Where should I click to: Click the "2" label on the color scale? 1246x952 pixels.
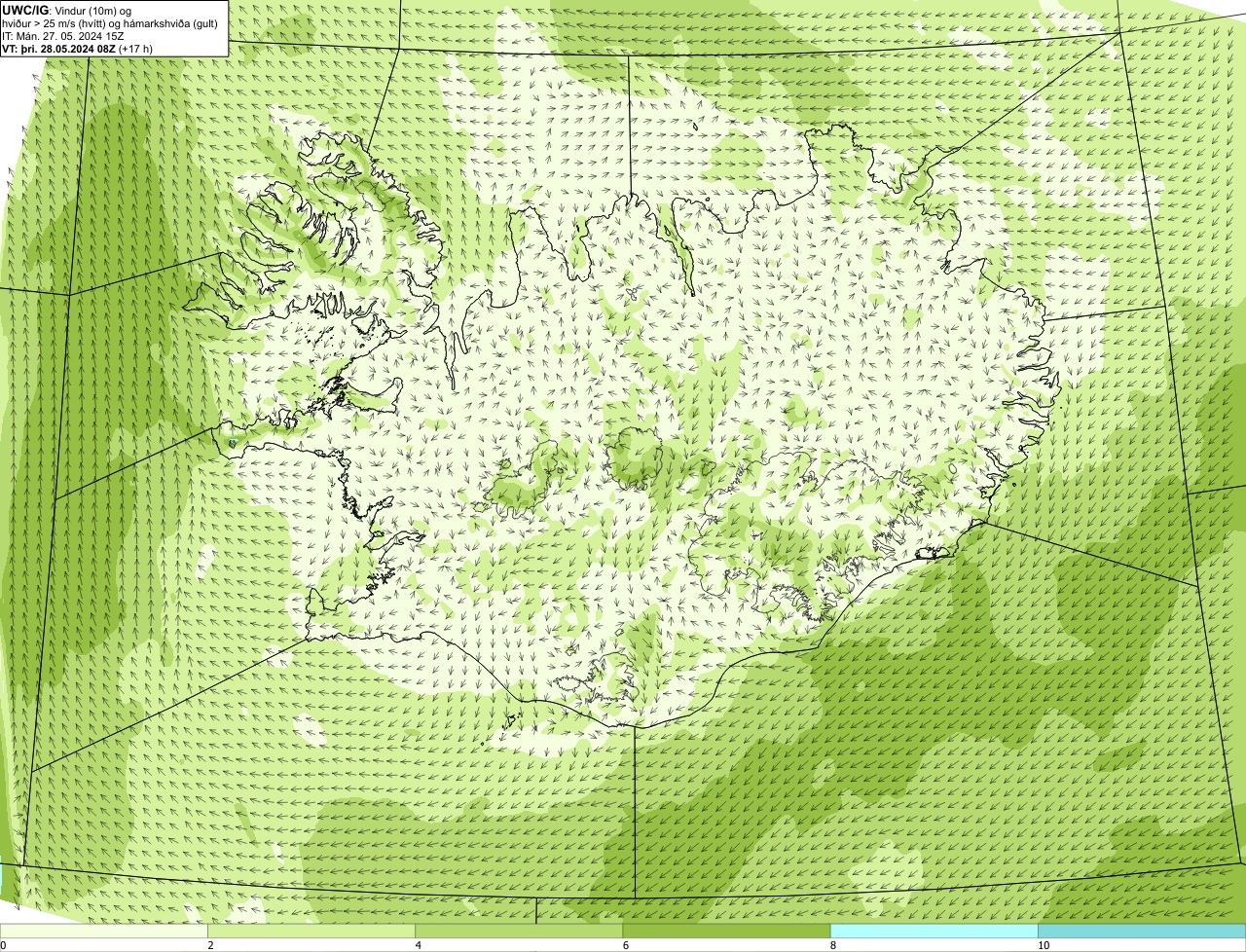[x=210, y=945]
